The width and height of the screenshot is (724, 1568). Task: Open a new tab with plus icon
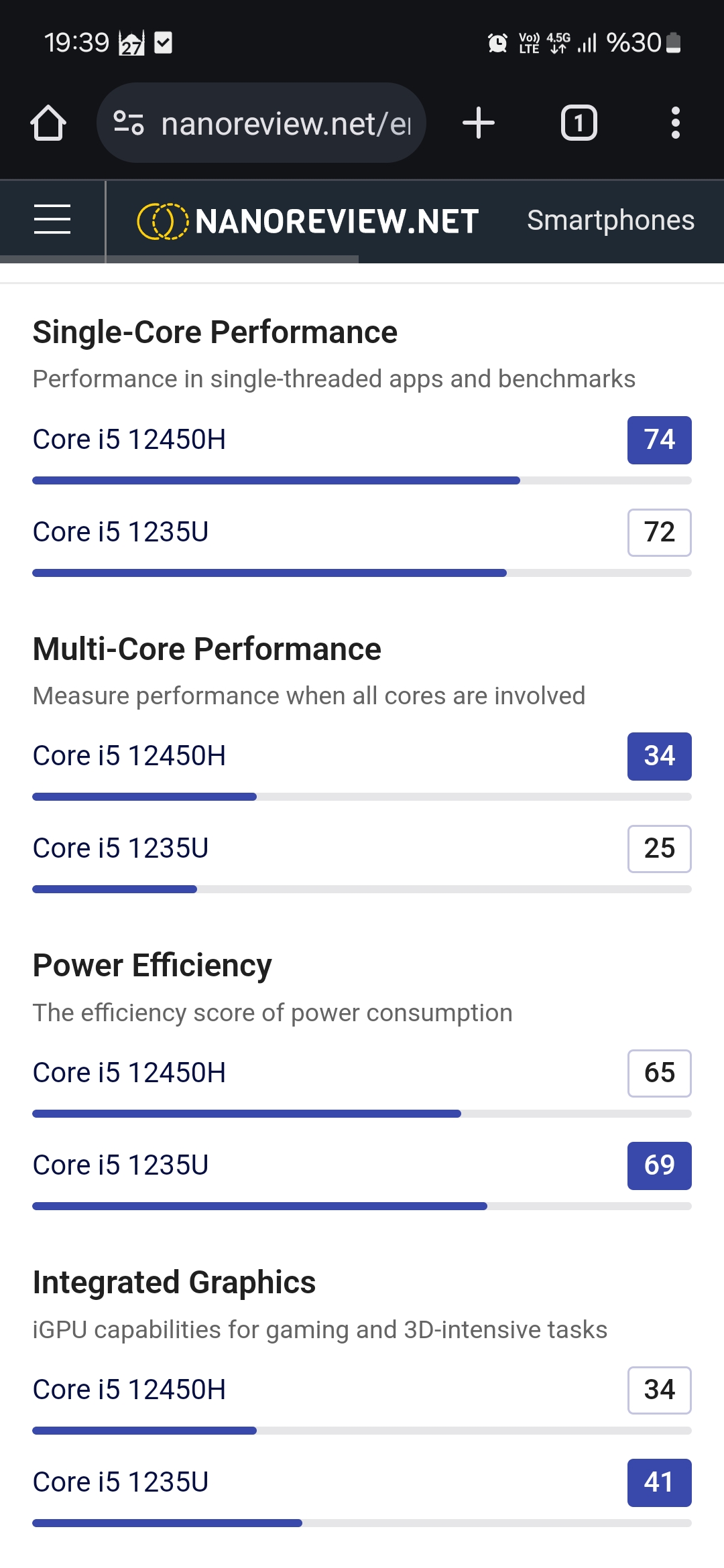click(x=479, y=123)
